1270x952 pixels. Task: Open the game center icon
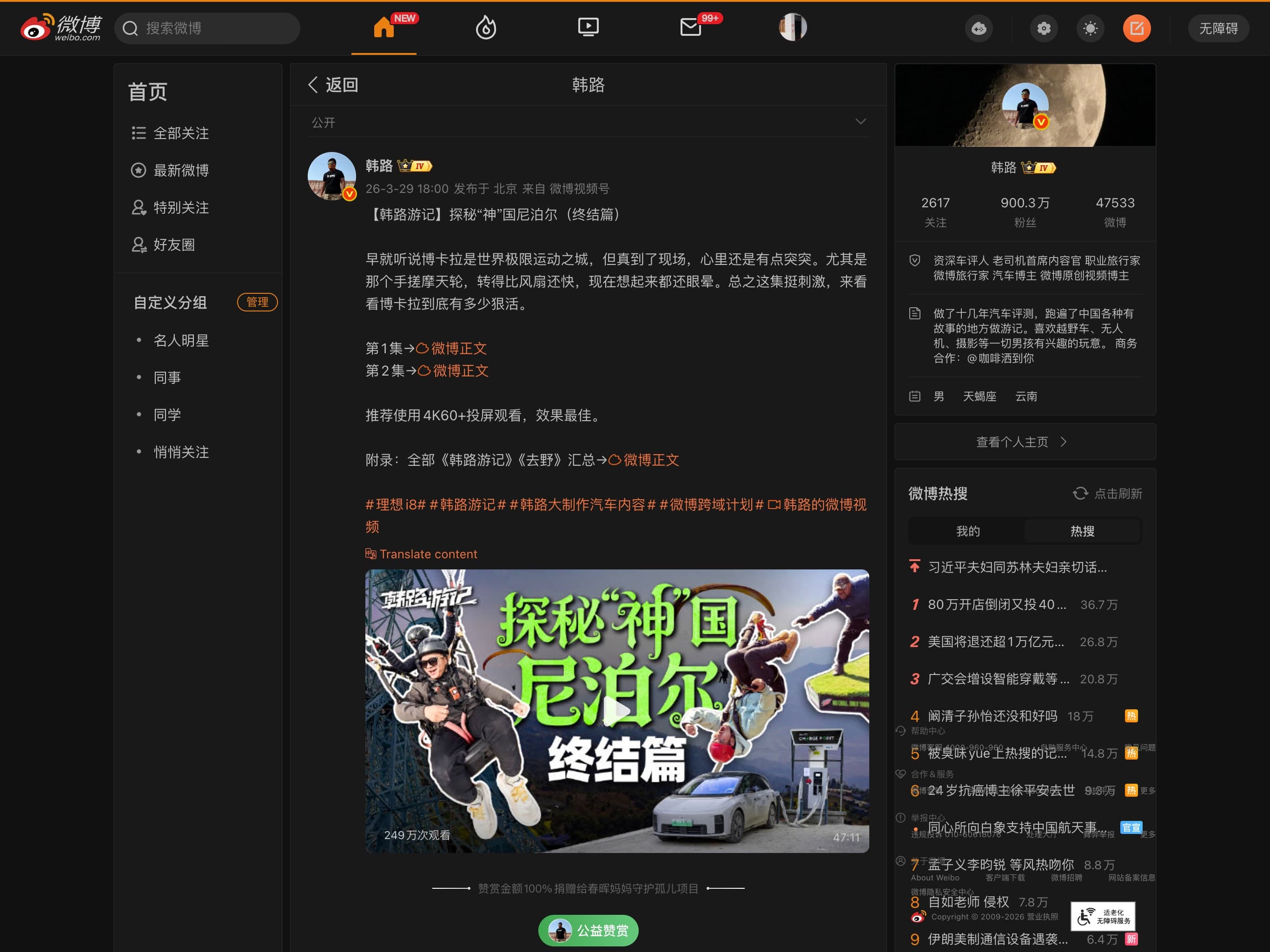(979, 27)
